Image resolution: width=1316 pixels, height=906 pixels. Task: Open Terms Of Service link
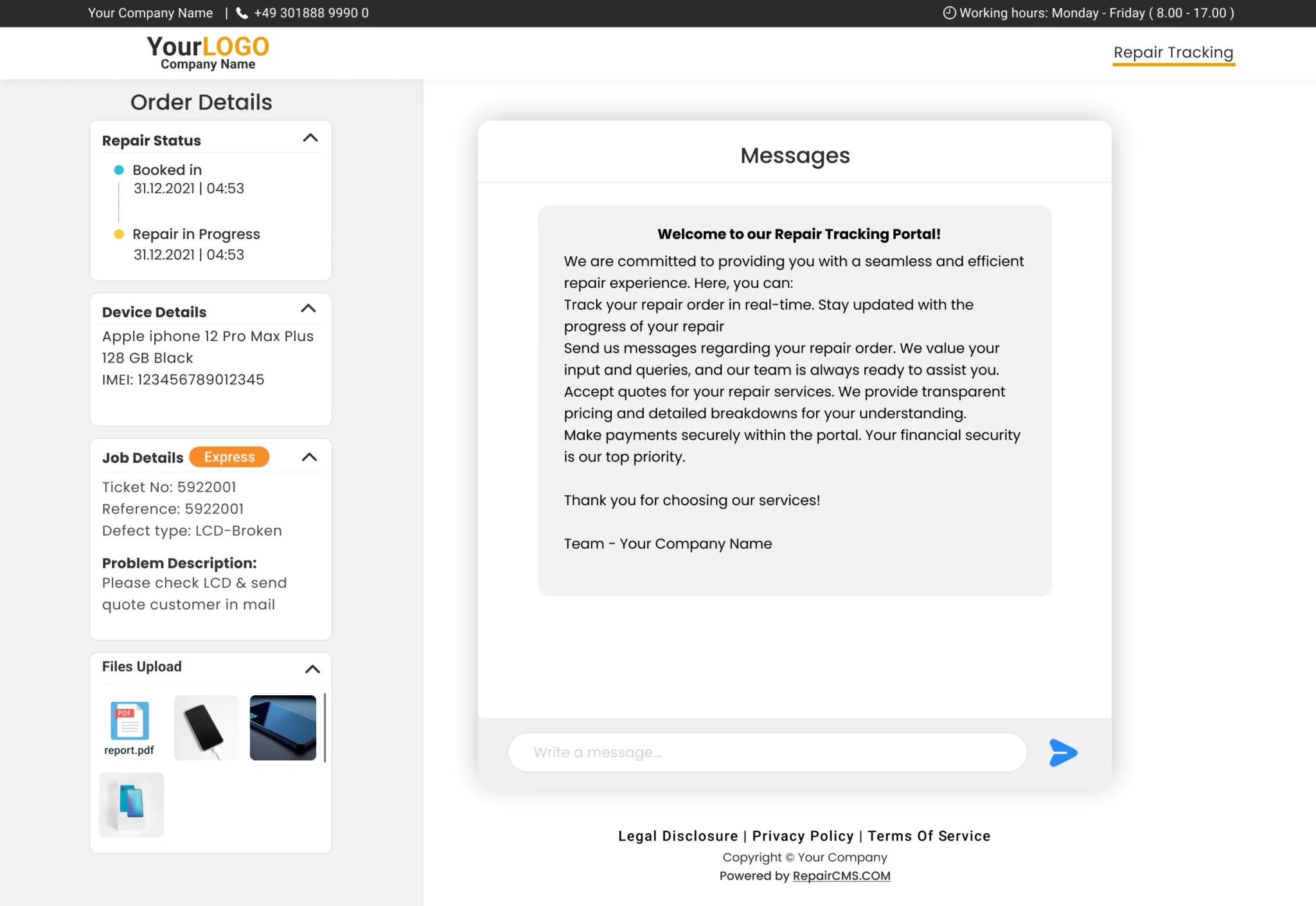tap(929, 836)
